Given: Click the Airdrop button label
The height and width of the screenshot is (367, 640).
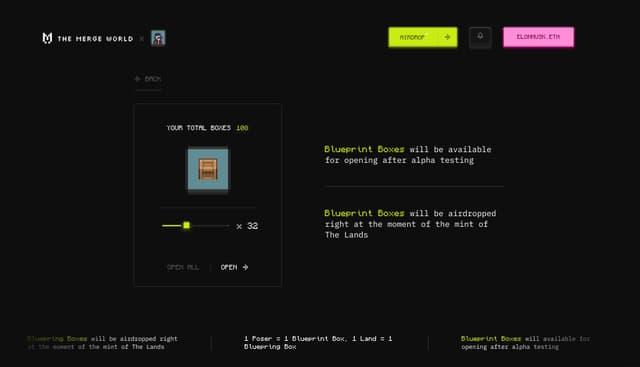Looking at the screenshot, I should point(412,37).
